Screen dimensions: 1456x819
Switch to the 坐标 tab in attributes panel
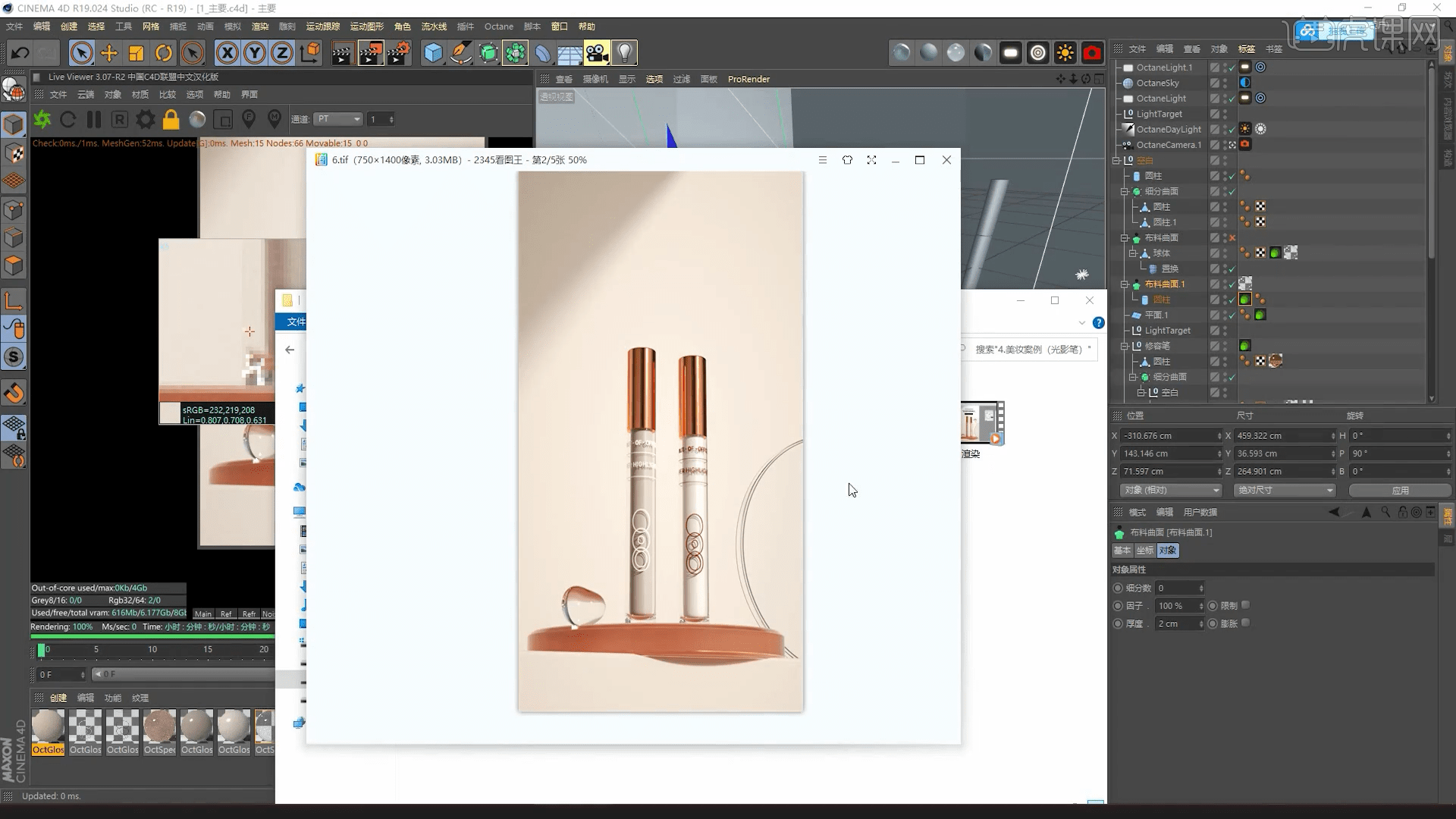point(1145,550)
